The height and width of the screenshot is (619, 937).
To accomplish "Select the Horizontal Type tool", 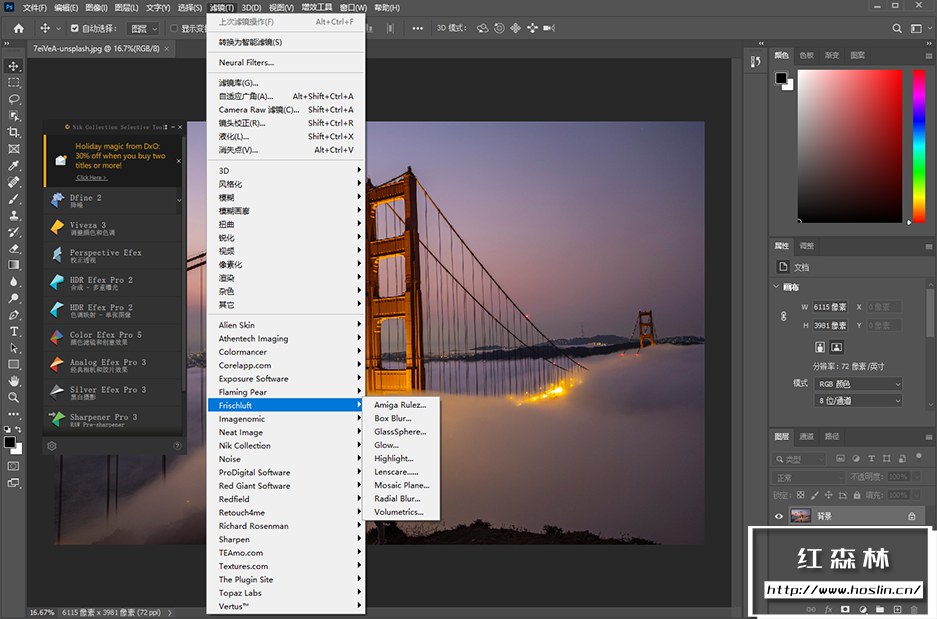I will coord(14,331).
